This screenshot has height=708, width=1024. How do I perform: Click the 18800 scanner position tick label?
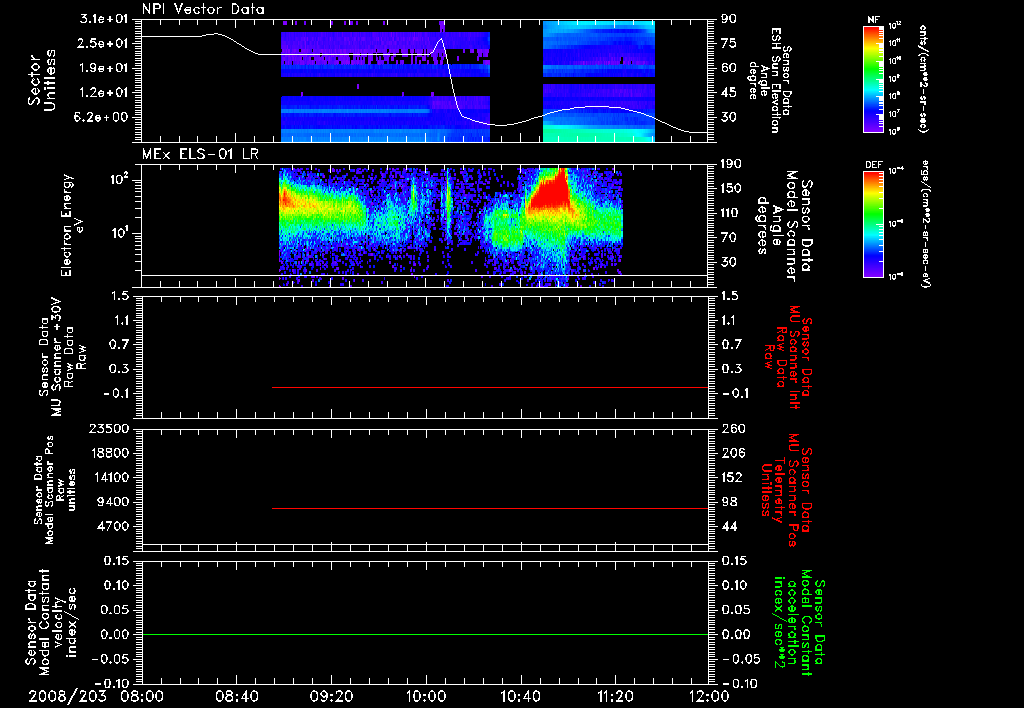pyautogui.click(x=108, y=453)
